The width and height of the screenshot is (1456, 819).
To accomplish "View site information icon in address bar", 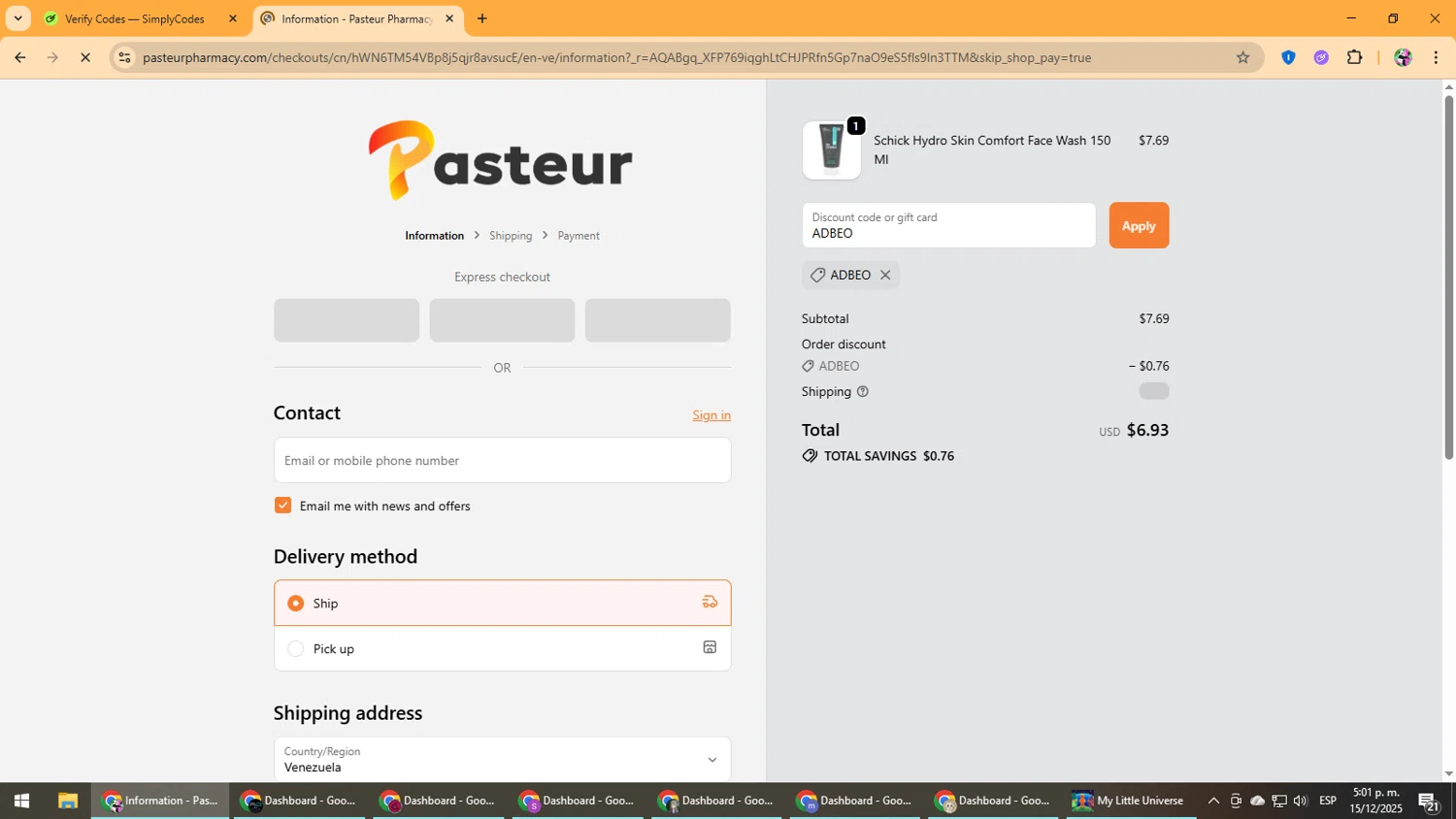I will [x=124, y=57].
